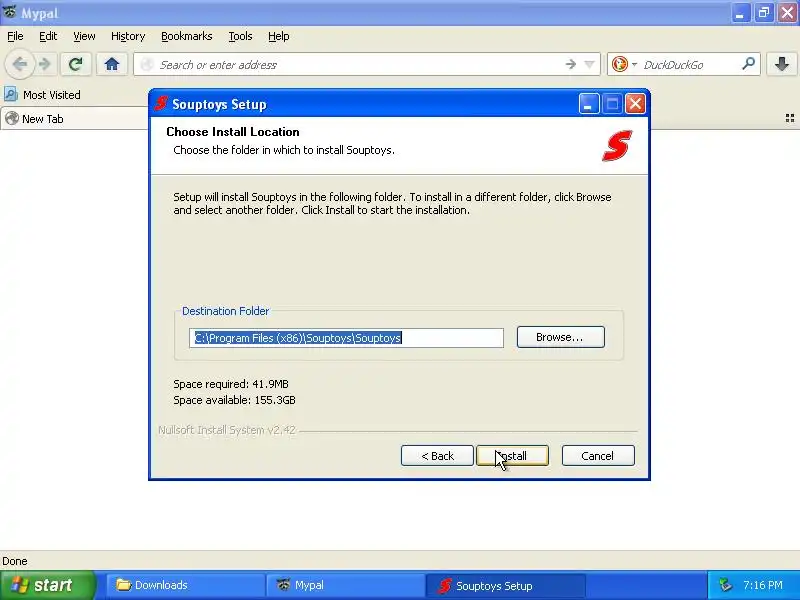Open the History menu in Mypal
Viewport: 800px width, 600px height.
(128, 36)
